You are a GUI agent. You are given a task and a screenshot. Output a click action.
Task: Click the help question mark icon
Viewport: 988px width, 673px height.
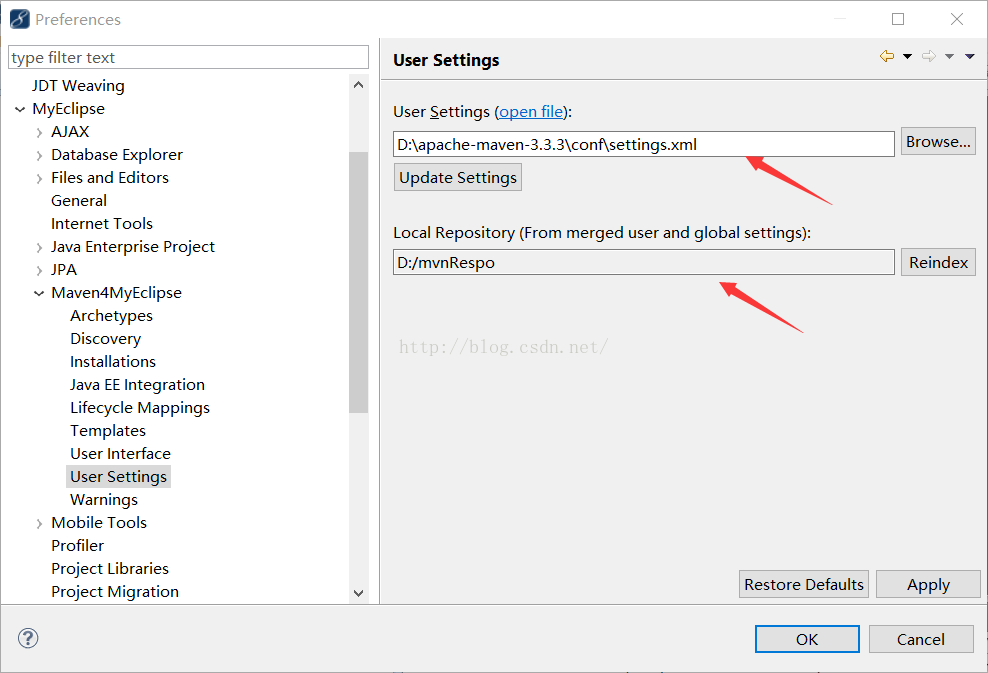click(x=28, y=638)
